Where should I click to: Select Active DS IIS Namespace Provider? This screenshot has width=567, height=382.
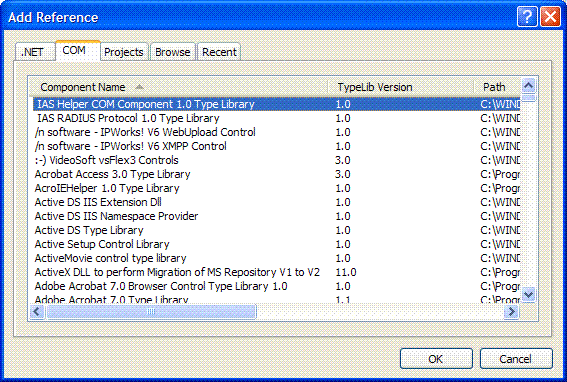click(276, 216)
